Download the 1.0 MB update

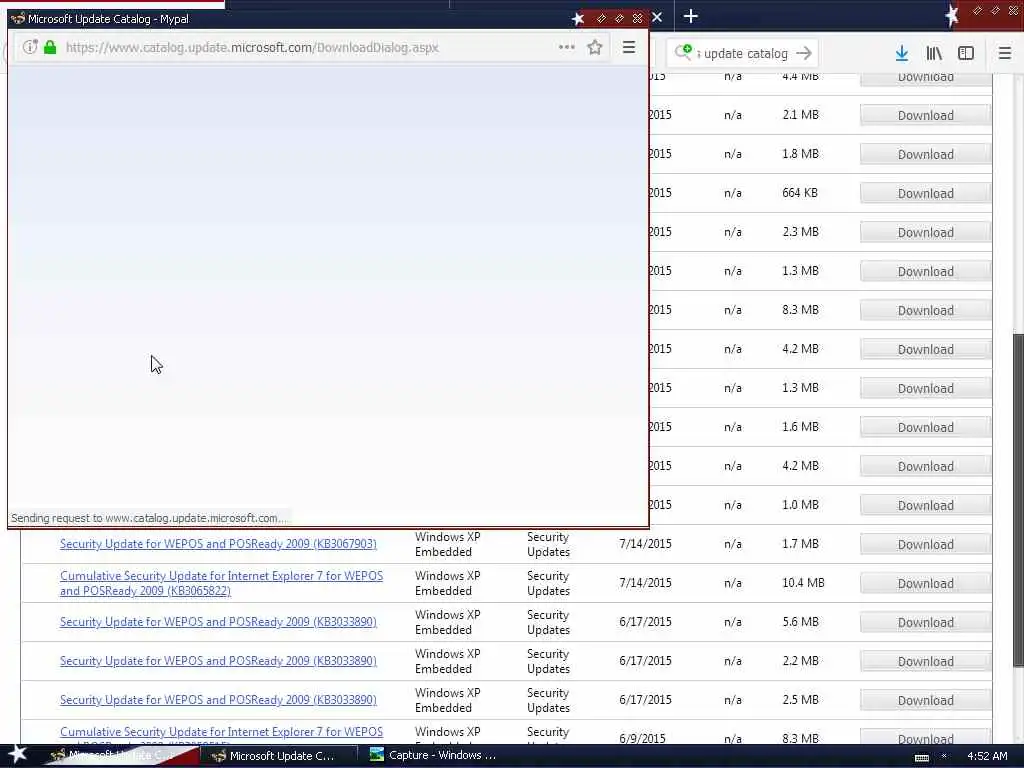pyautogui.click(x=925, y=505)
